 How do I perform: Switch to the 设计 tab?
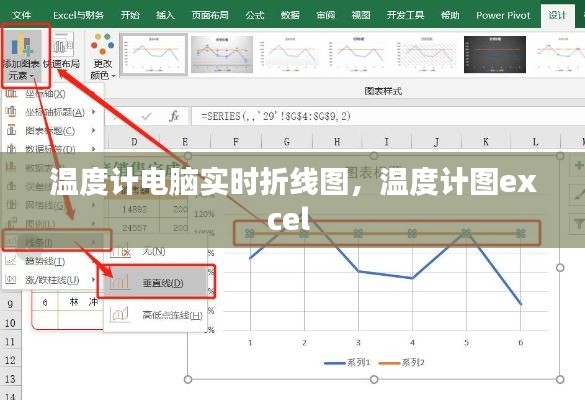tap(557, 15)
